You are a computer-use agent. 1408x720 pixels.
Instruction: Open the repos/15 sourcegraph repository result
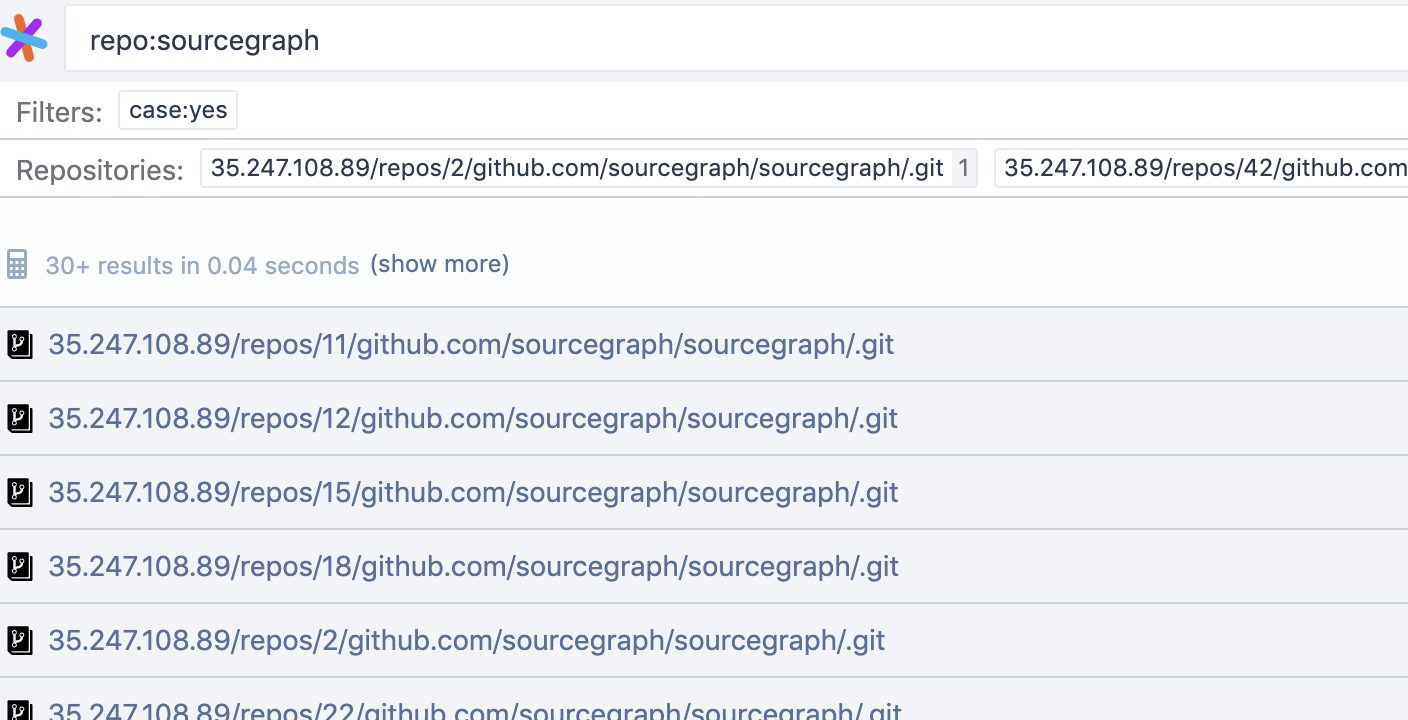473,492
